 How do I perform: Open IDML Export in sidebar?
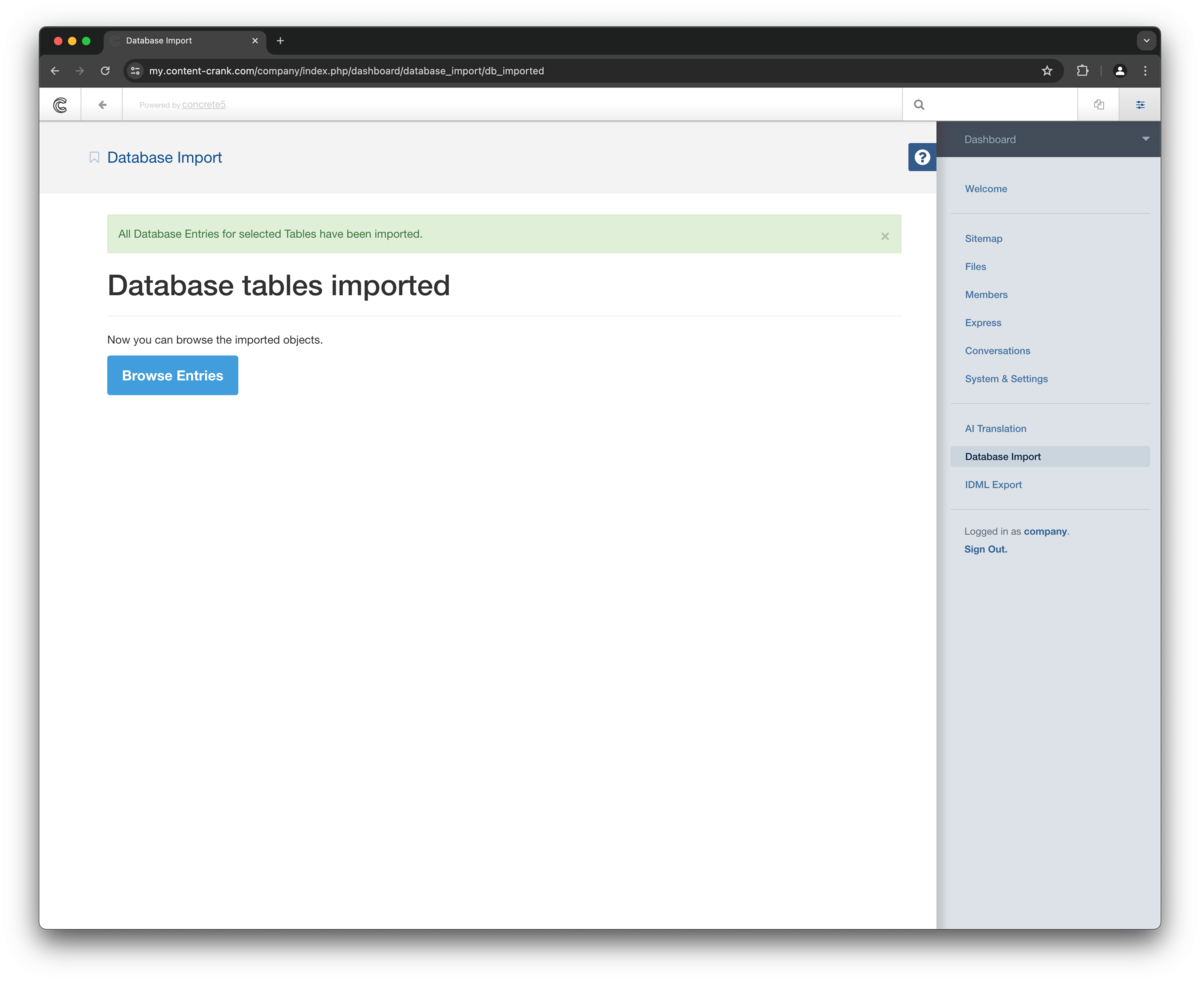994,485
